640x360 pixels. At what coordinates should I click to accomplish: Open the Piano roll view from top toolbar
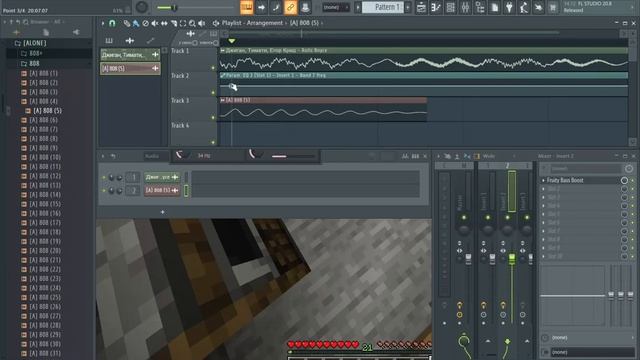tap(436, 7)
